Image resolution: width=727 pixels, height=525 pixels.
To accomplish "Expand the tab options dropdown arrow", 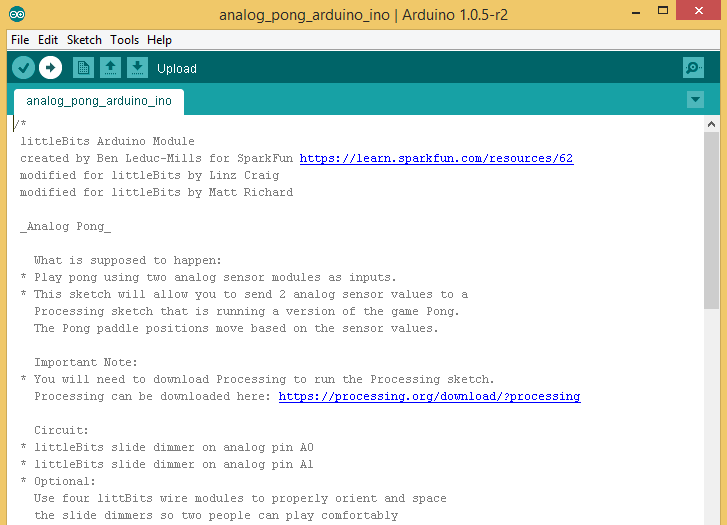I will 695,99.
